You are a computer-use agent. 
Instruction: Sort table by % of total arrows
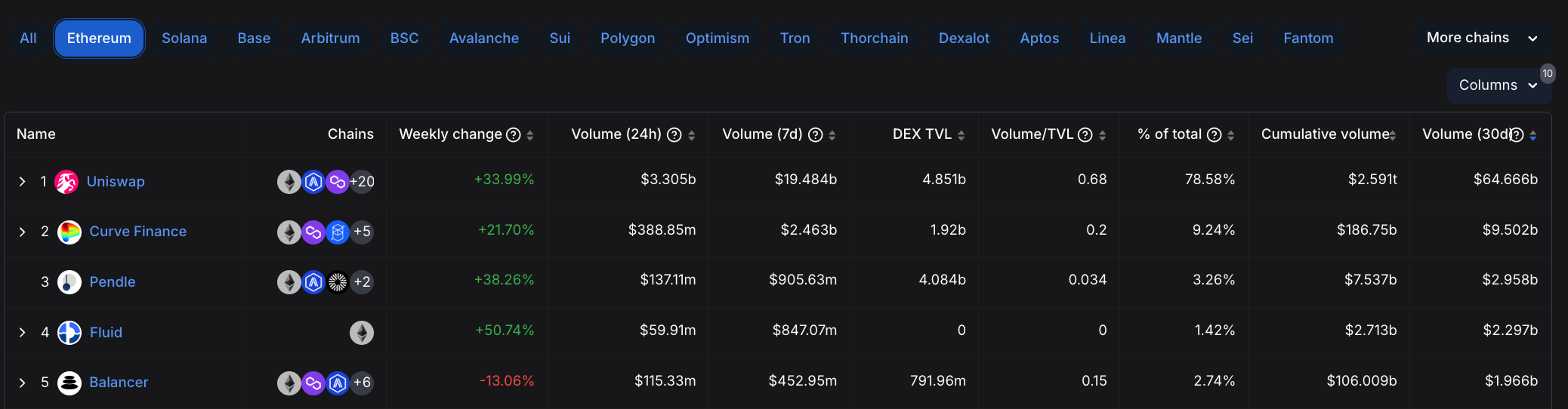pos(1231,135)
